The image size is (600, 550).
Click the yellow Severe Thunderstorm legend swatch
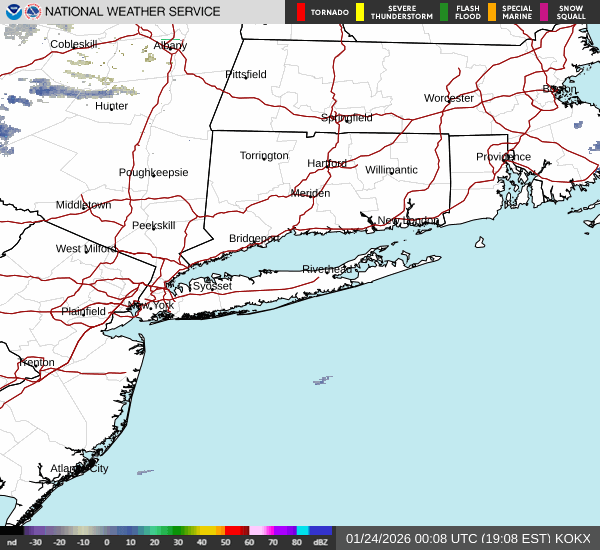pos(360,12)
